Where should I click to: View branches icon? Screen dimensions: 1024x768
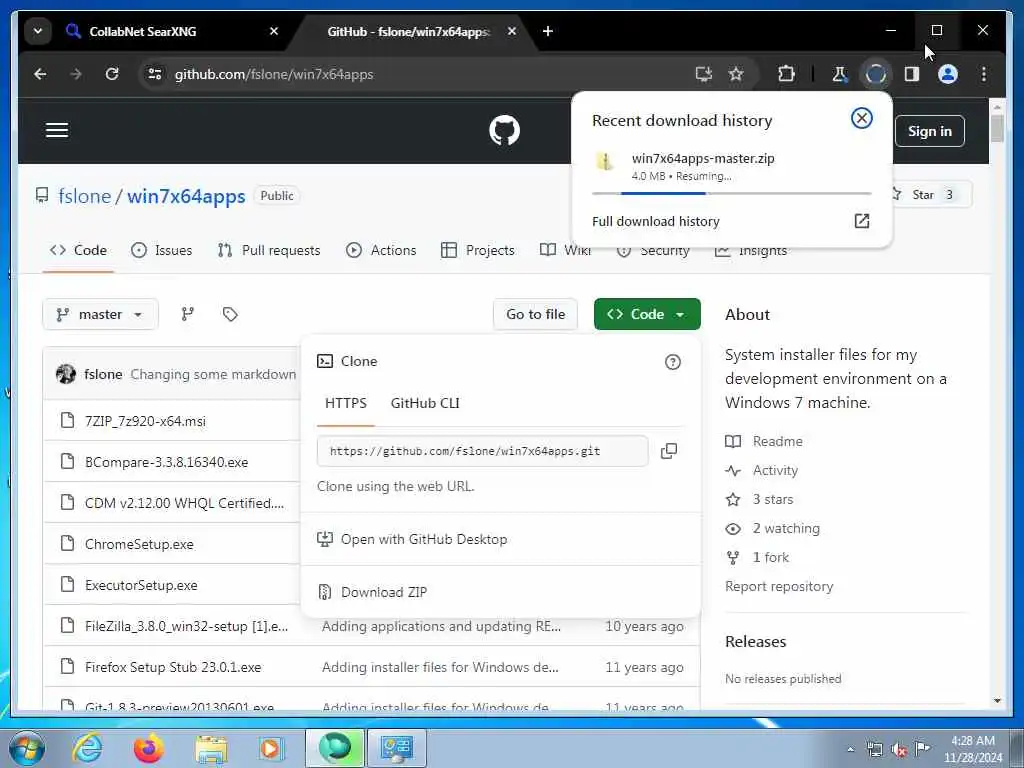187,314
